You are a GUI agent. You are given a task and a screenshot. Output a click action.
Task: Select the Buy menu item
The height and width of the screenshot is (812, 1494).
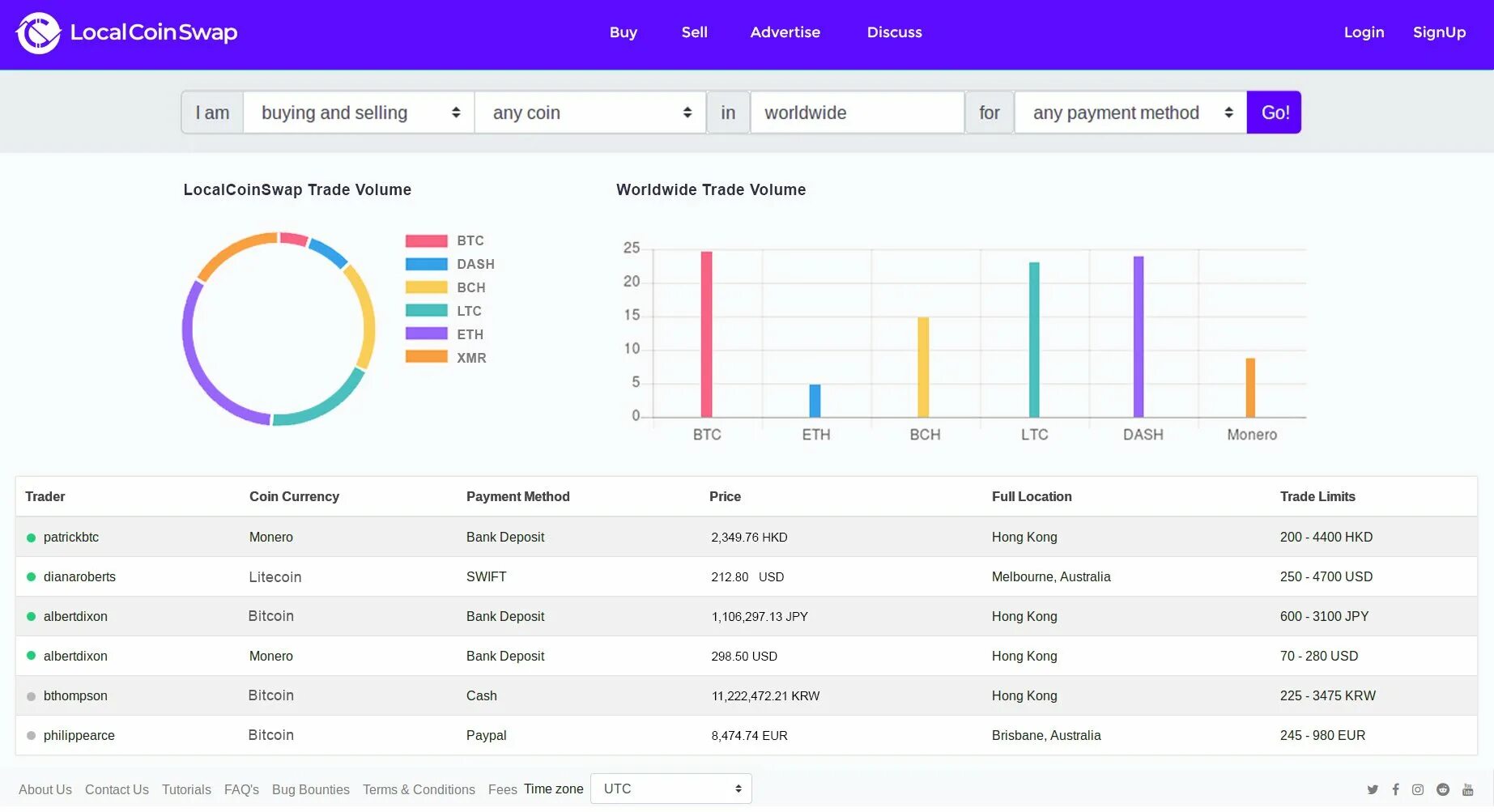tap(623, 32)
